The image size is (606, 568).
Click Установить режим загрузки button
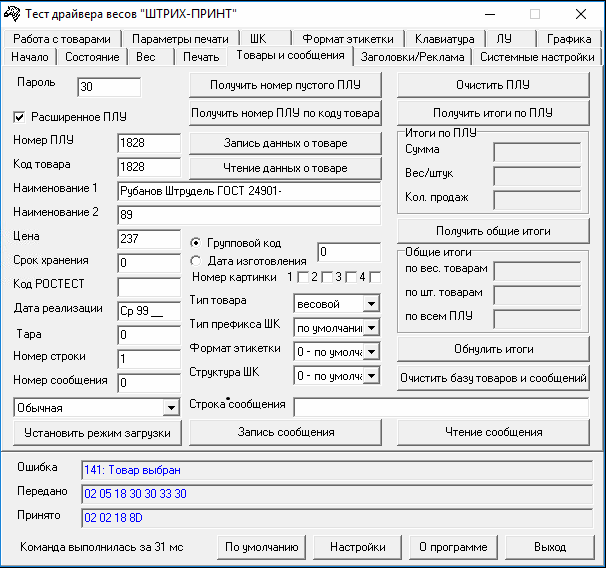(97, 433)
